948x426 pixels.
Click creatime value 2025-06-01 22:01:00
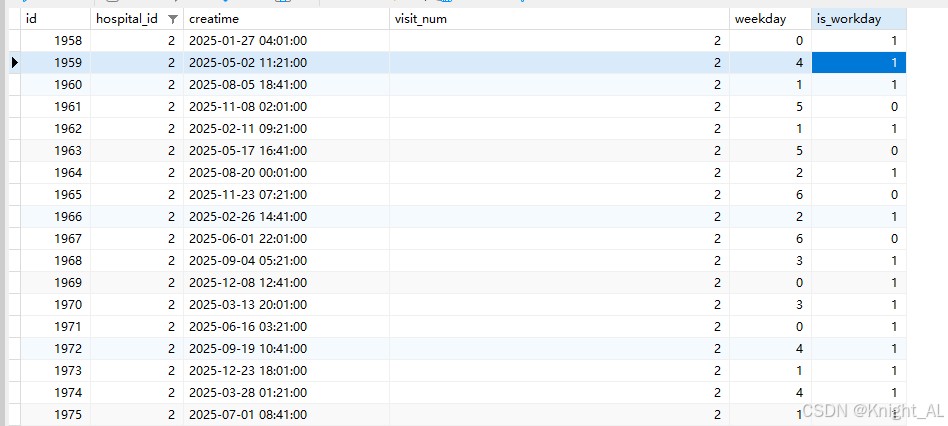point(248,239)
